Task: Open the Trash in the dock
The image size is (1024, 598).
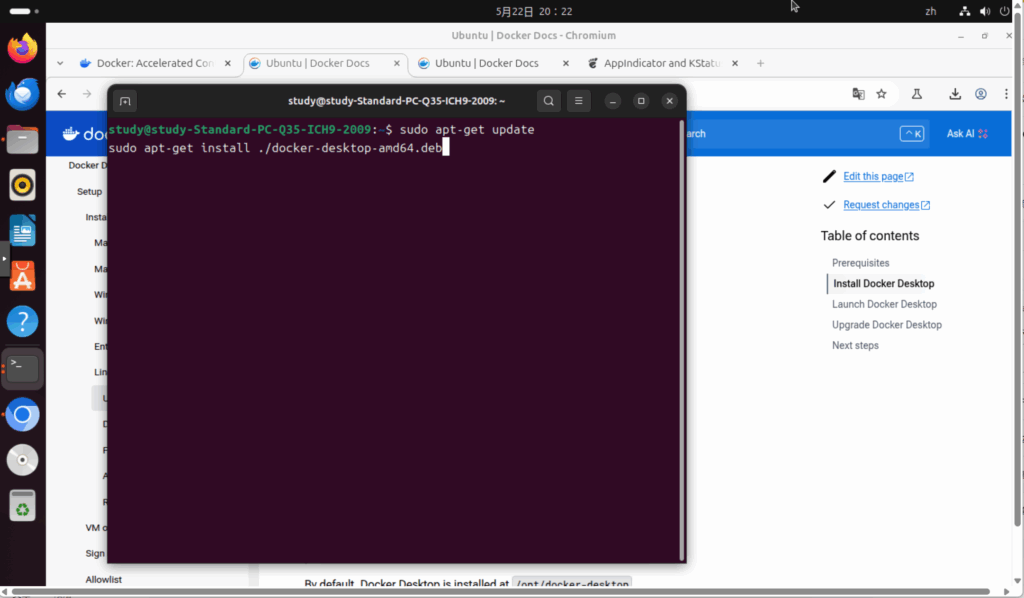Action: [22, 505]
